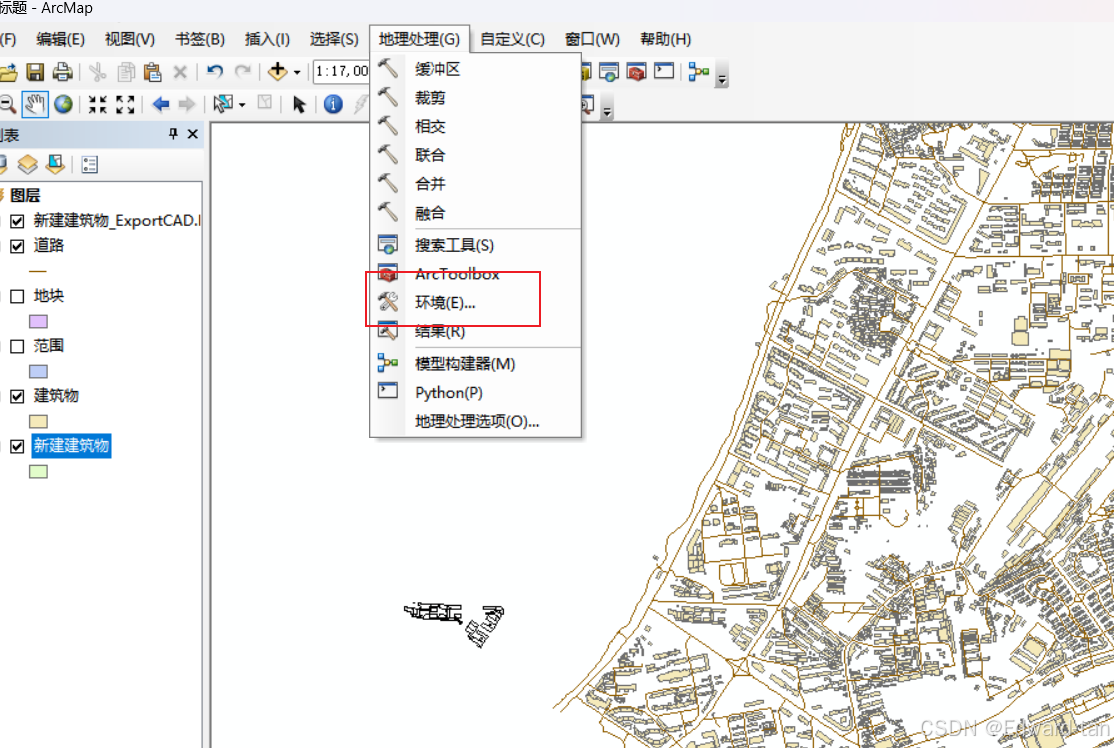Click the Fixed Zoom In icon
The width and height of the screenshot is (1114, 748).
point(97,104)
